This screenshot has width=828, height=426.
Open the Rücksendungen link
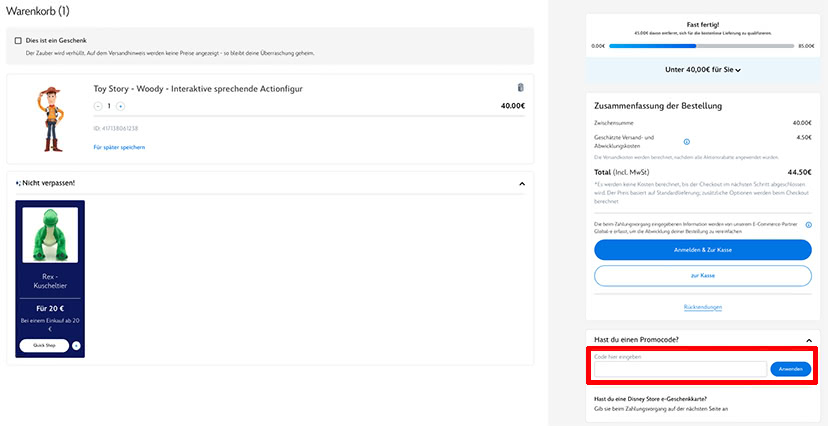tap(703, 307)
